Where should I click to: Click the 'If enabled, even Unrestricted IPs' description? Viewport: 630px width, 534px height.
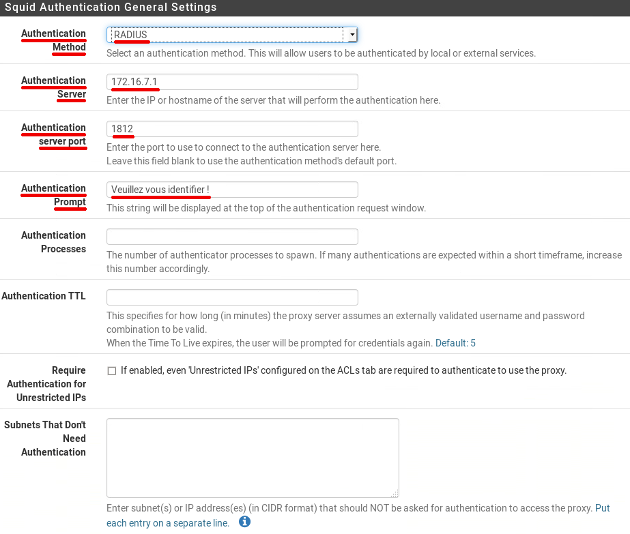coord(344,370)
